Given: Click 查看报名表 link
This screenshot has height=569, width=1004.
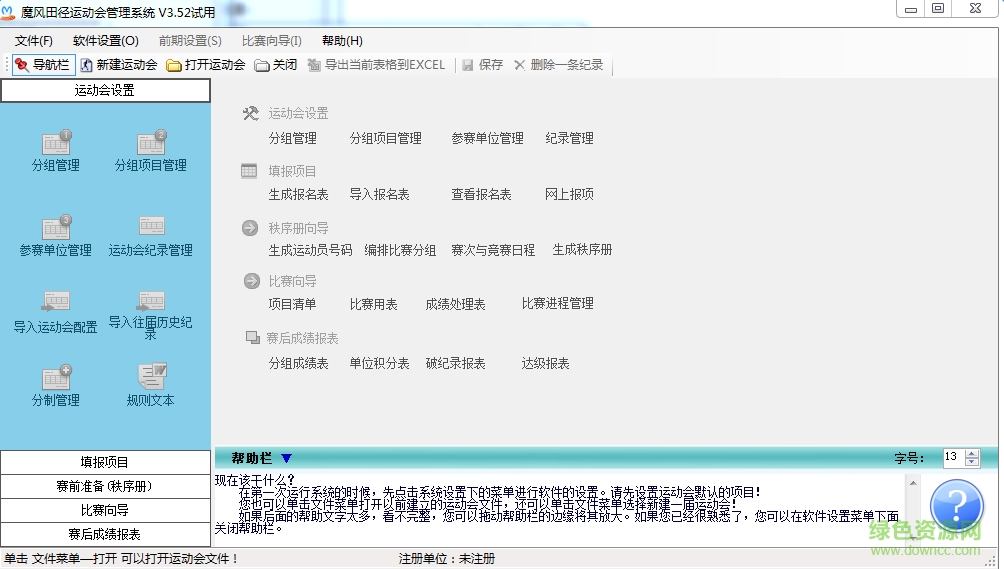Looking at the screenshot, I should pos(481,195).
